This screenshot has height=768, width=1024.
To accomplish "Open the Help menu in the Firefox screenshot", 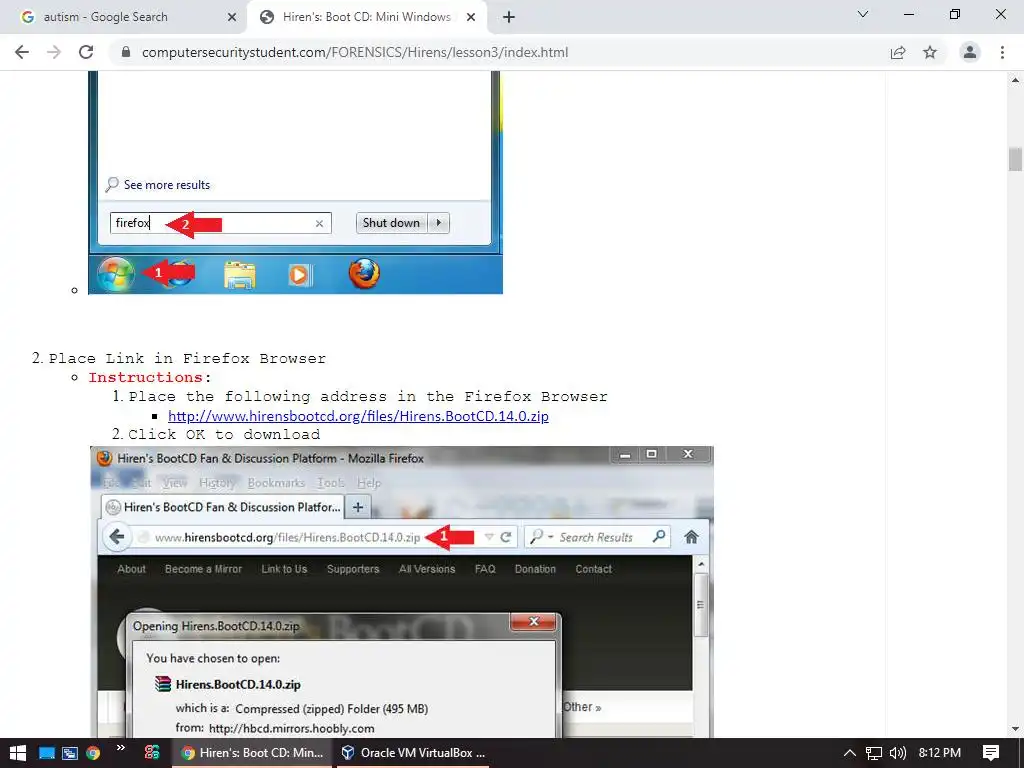I will 369,483.
